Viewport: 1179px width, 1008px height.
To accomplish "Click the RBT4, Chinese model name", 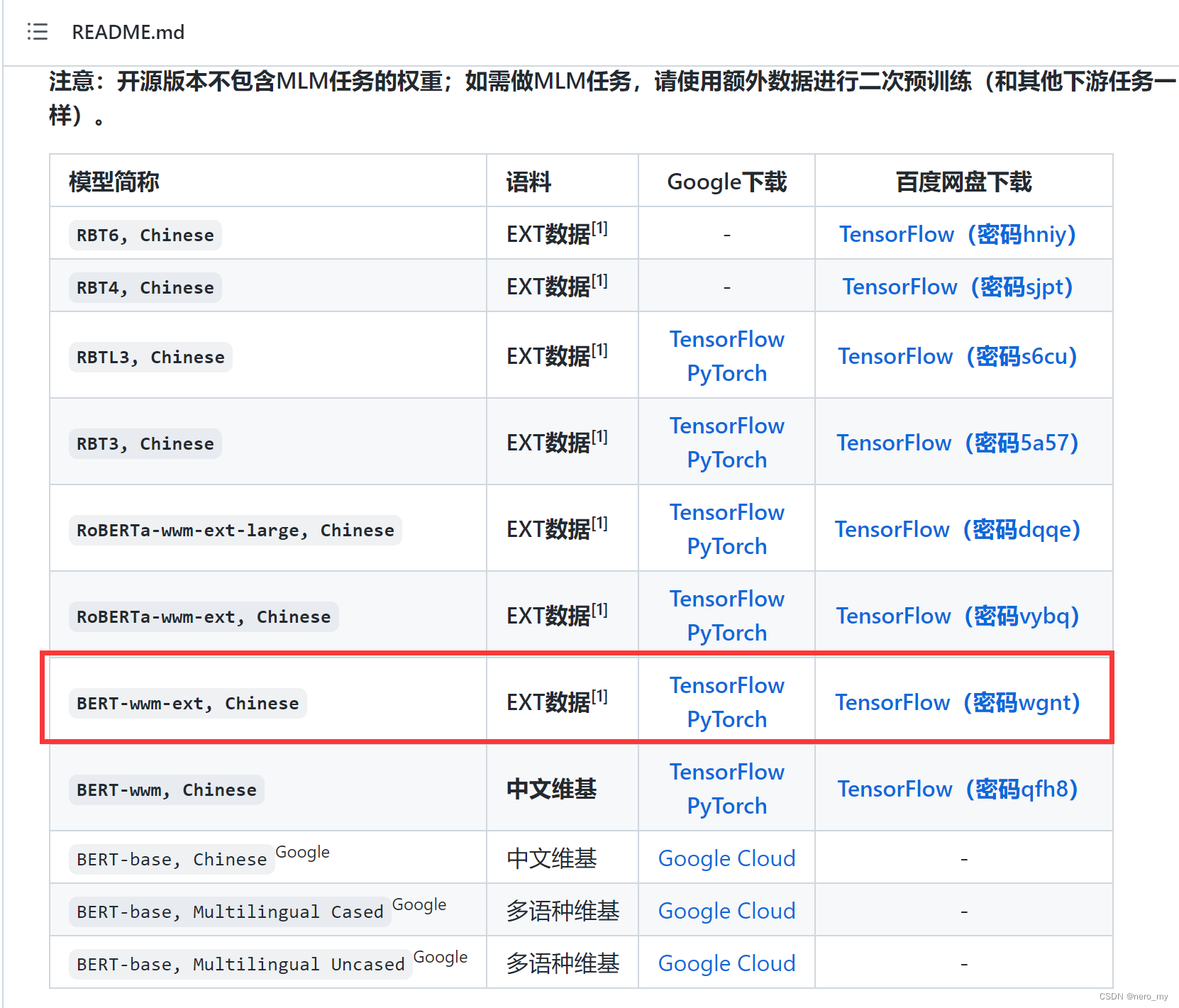I will pyautogui.click(x=145, y=288).
